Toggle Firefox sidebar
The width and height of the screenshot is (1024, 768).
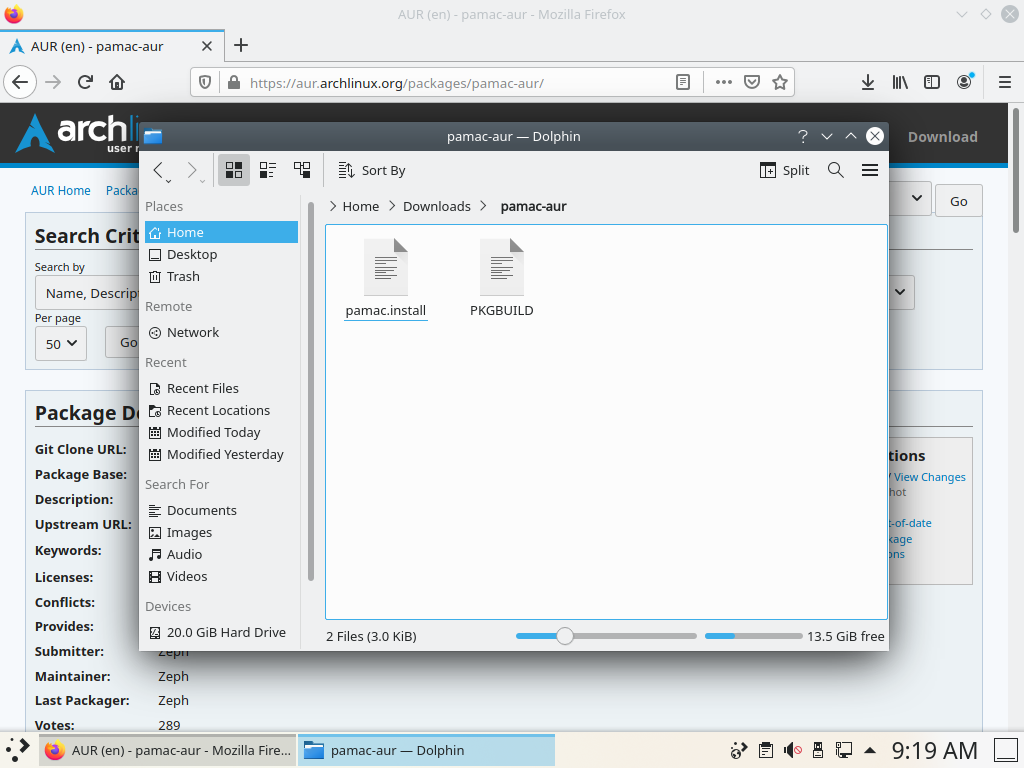click(x=932, y=82)
